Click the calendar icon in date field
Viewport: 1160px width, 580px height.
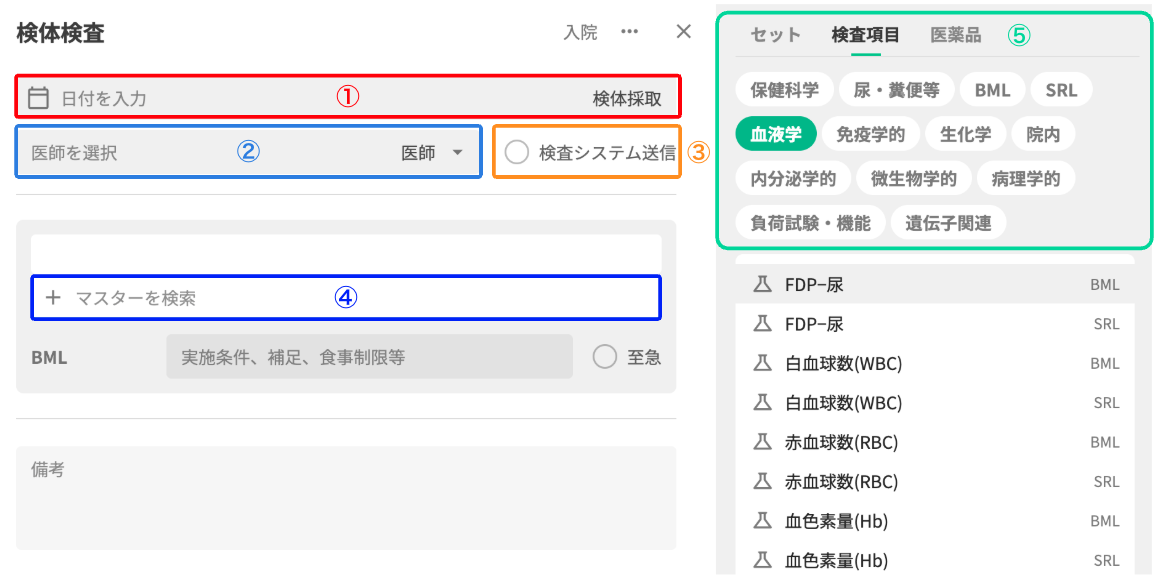(x=39, y=98)
